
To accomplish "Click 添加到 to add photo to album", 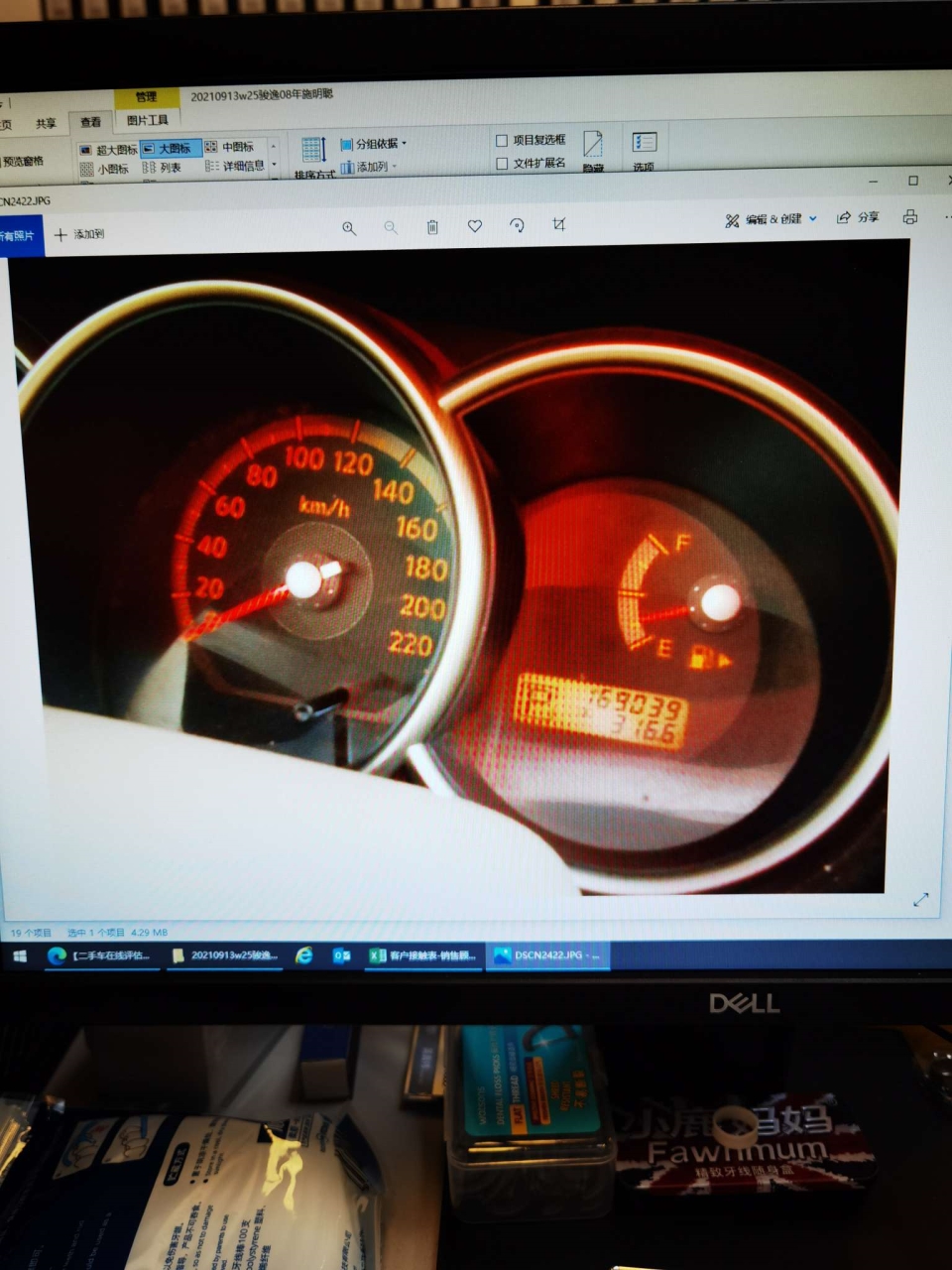I will click(79, 235).
